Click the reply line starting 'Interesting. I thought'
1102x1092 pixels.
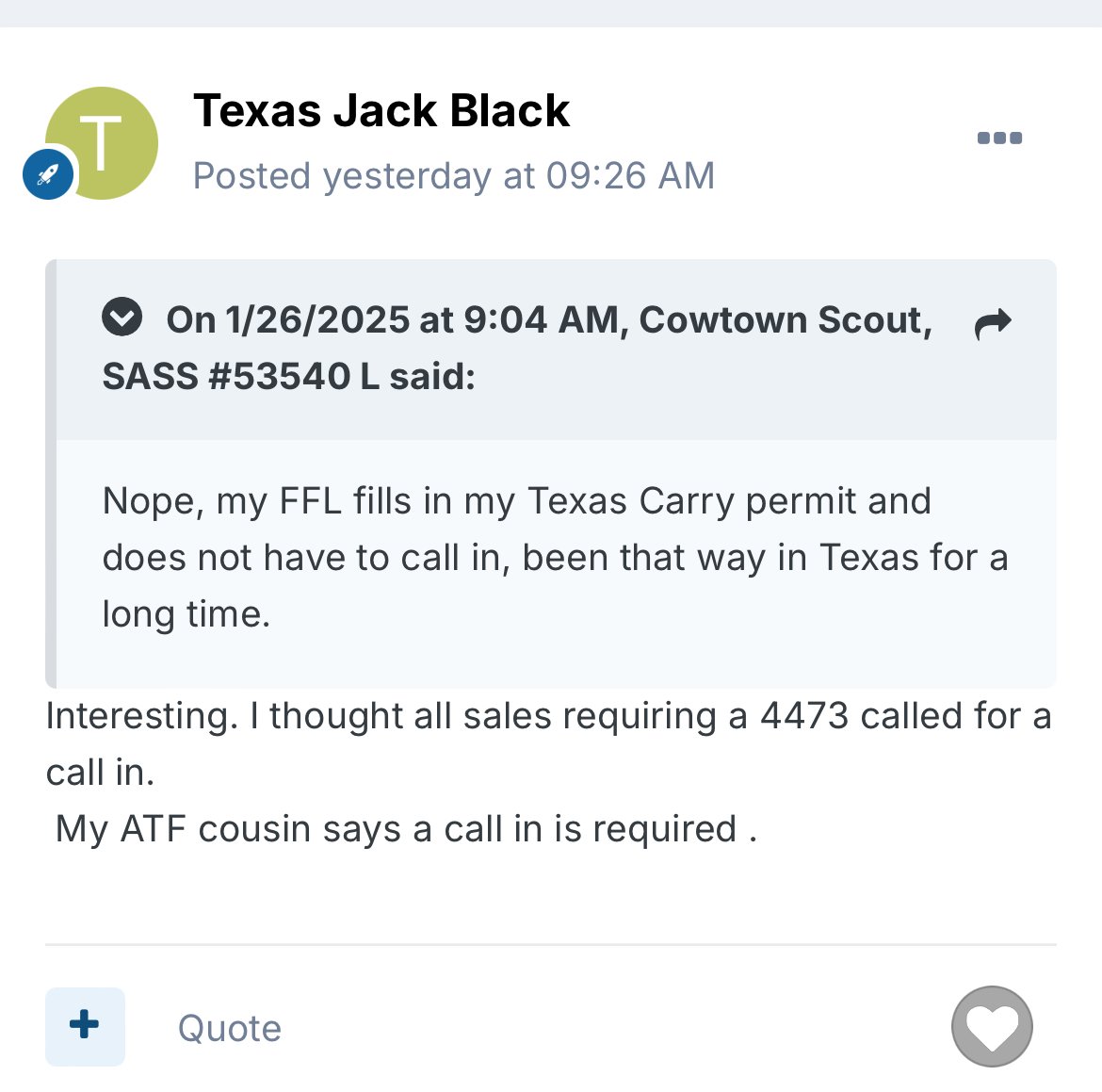tap(548, 716)
